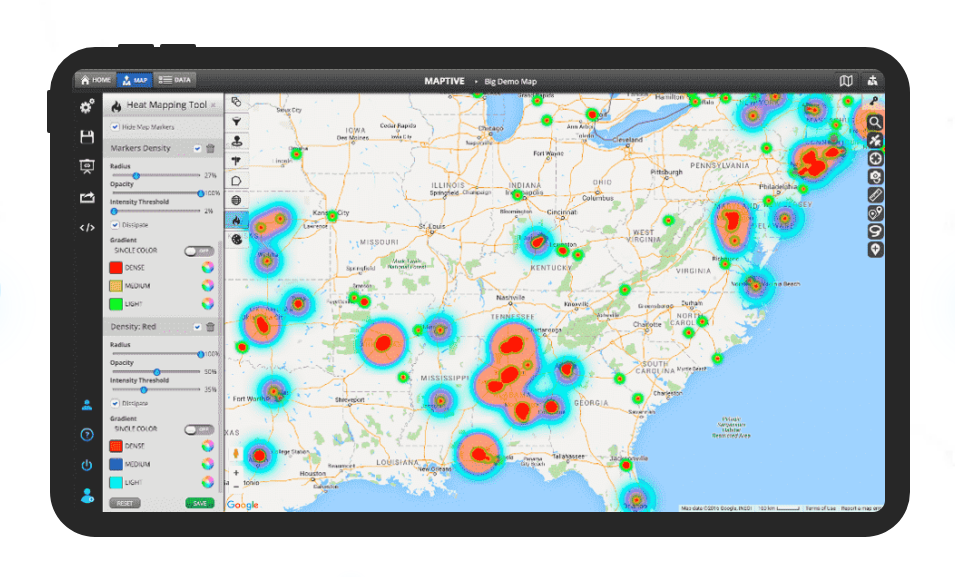Click the center map crosshair icon
Viewport: 955px width, 577px height.
(875, 159)
